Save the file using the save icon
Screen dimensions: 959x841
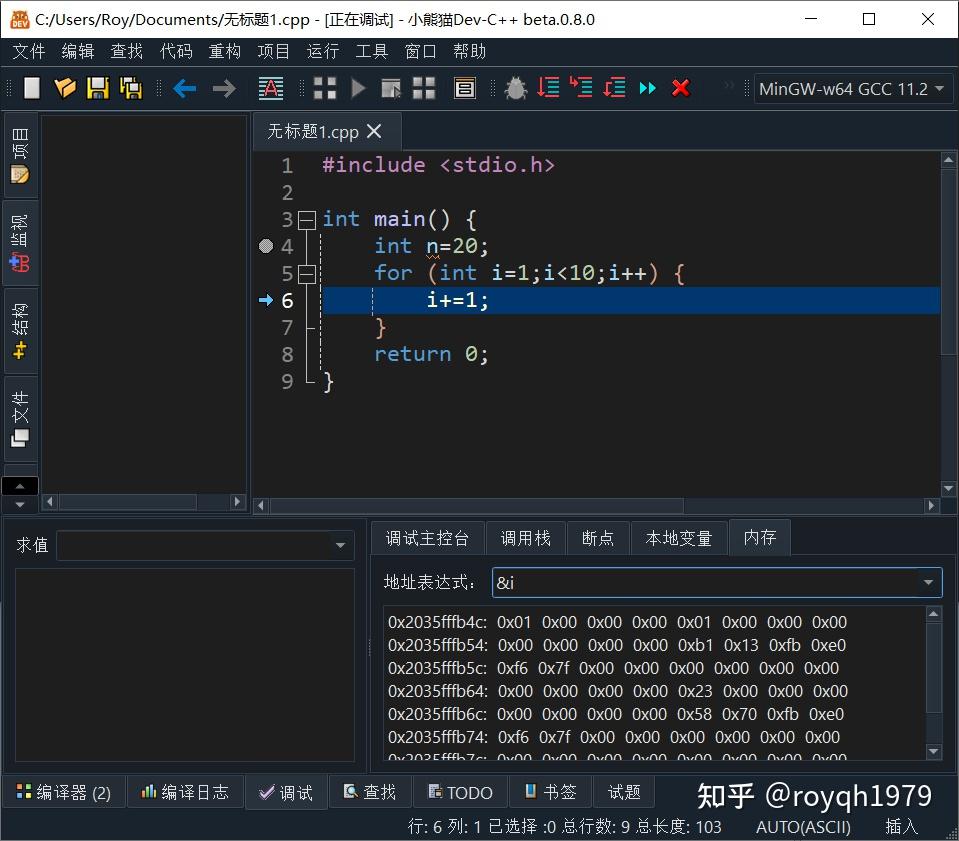97,88
